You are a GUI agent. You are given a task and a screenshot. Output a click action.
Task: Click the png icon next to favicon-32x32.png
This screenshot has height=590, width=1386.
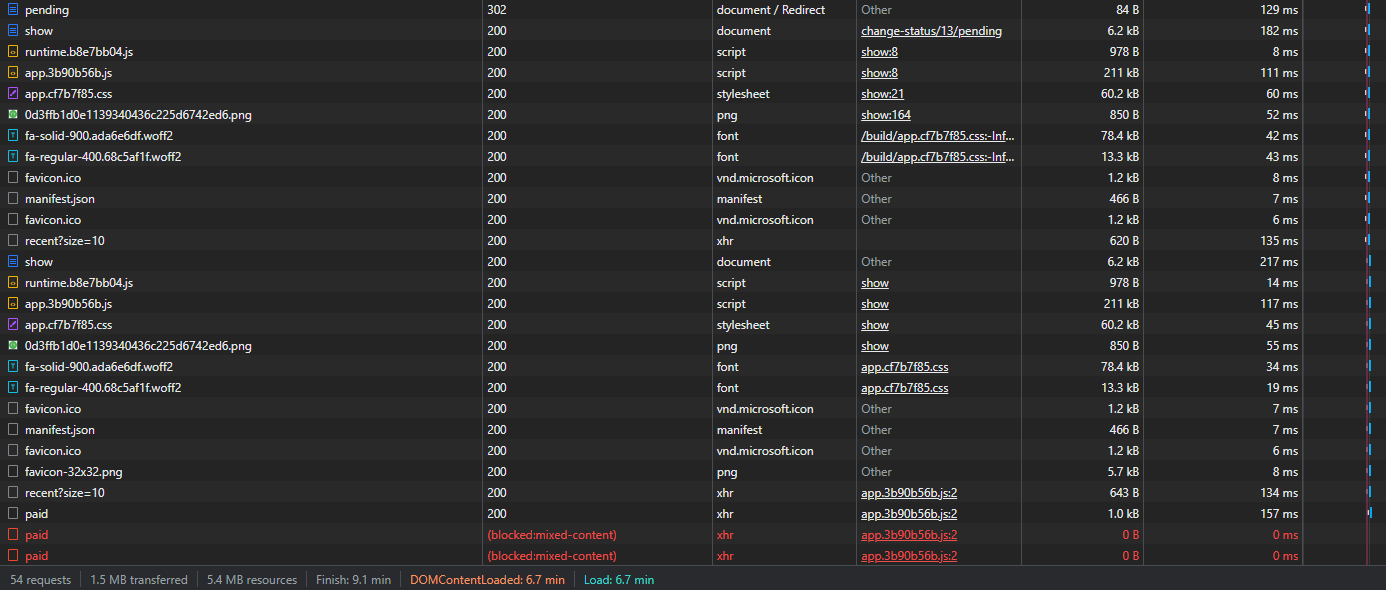pos(14,471)
